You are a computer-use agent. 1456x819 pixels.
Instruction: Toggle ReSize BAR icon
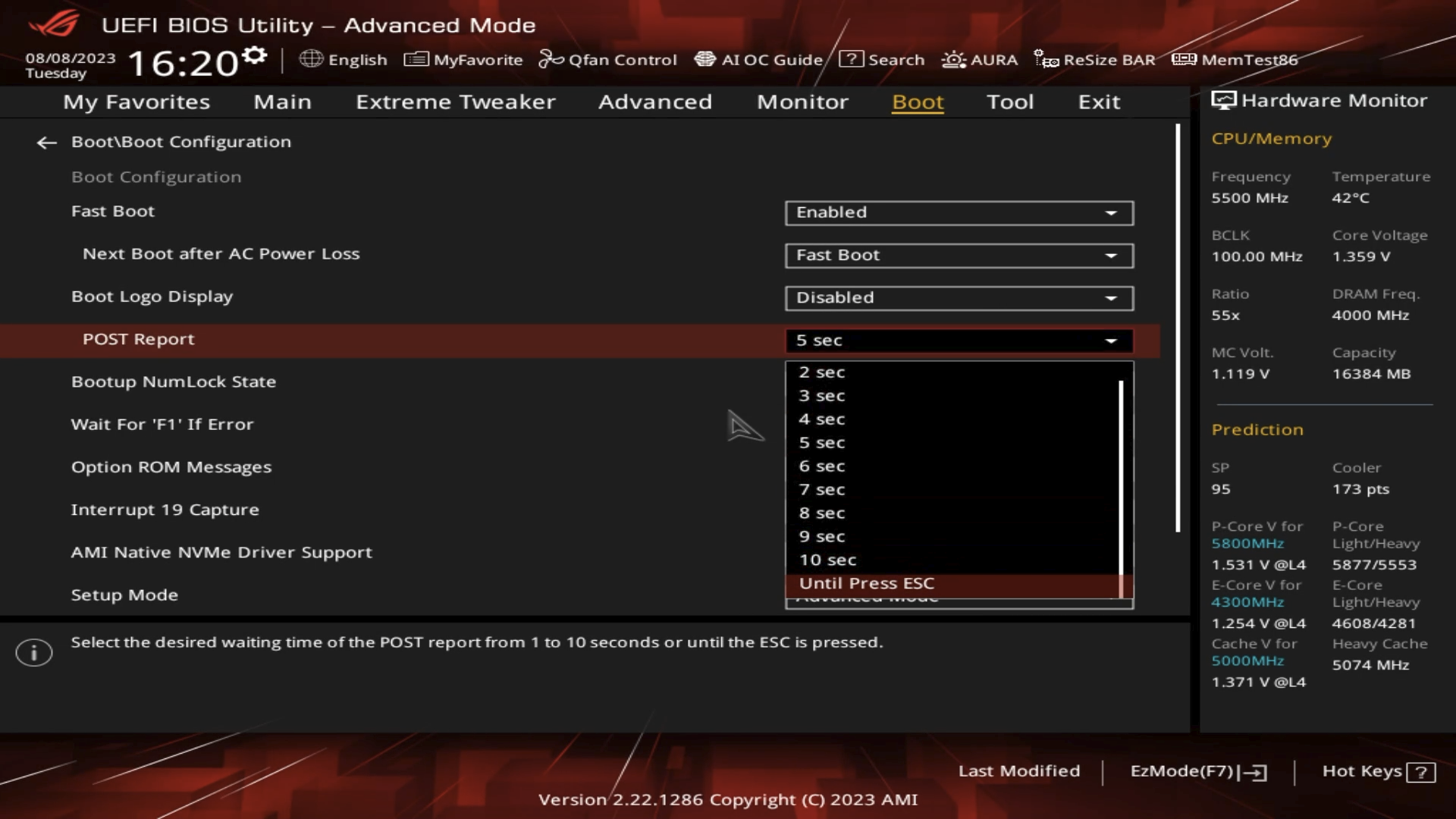1046,59
